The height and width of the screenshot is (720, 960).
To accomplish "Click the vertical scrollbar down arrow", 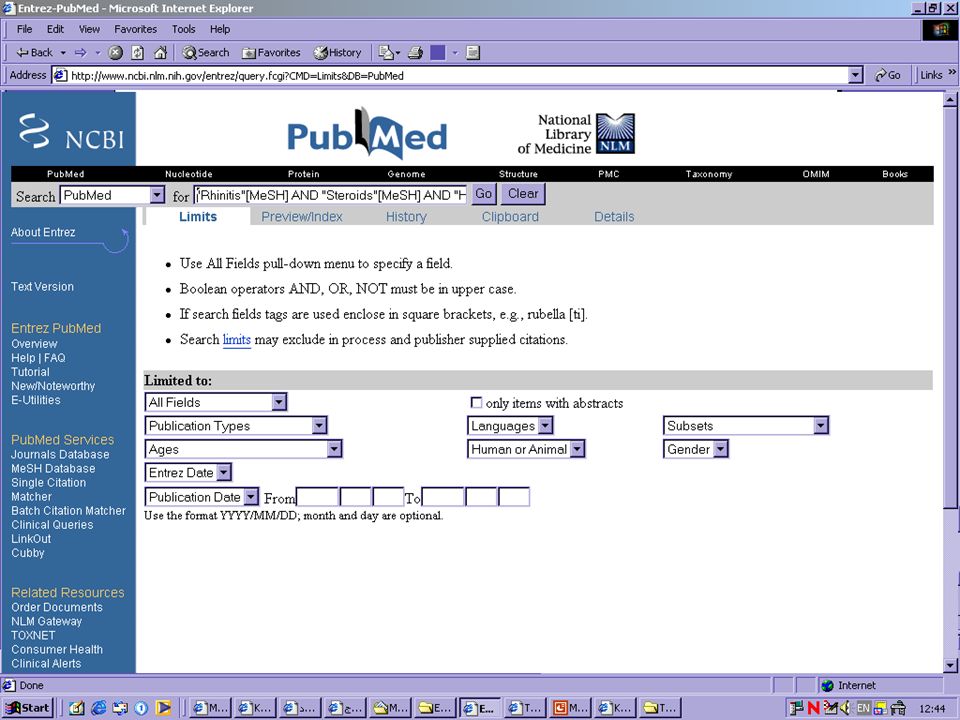I will pos(950,666).
